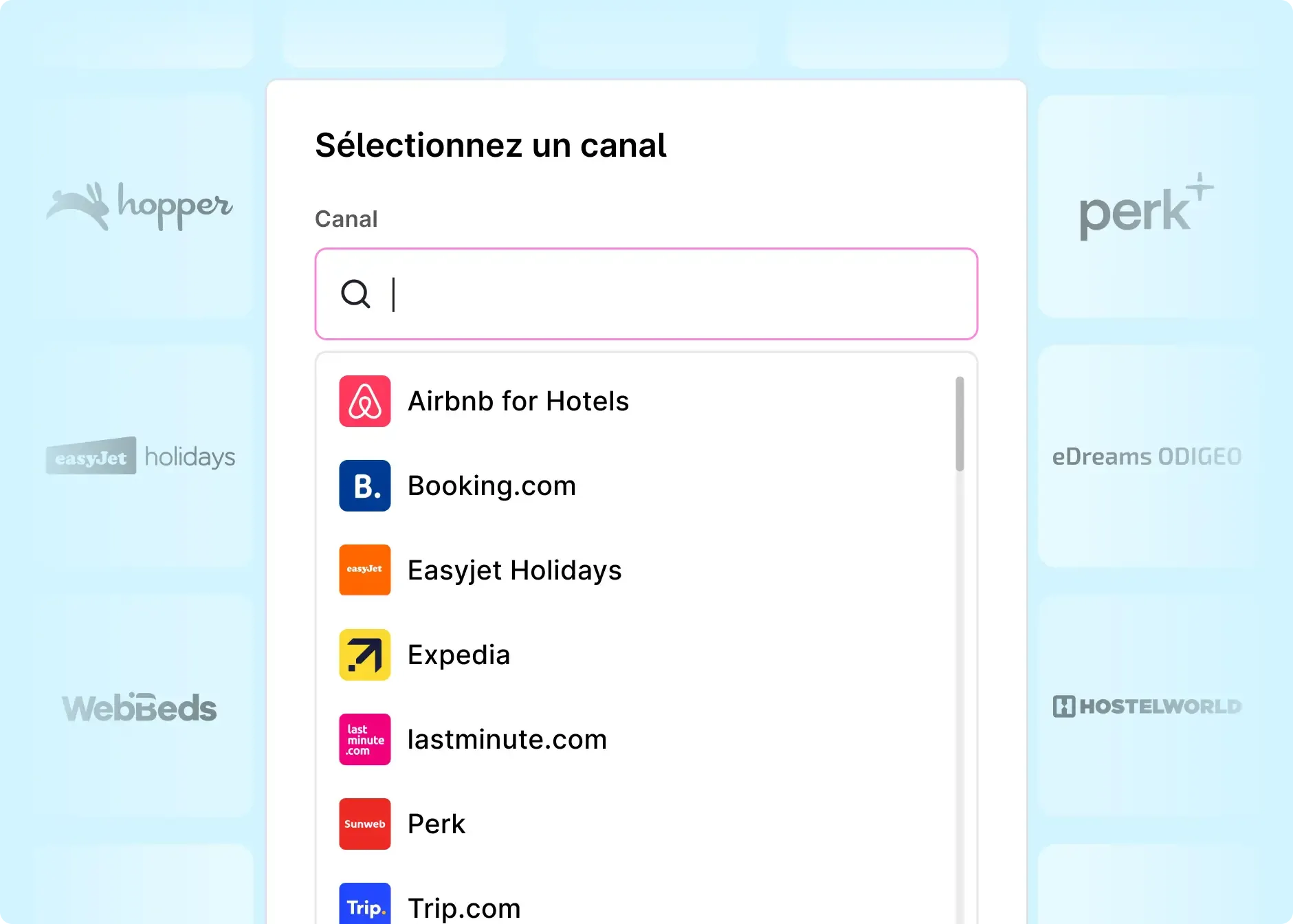This screenshot has height=924, width=1293.
Task: Click the Booking.com B. icon
Action: pyautogui.click(x=365, y=485)
